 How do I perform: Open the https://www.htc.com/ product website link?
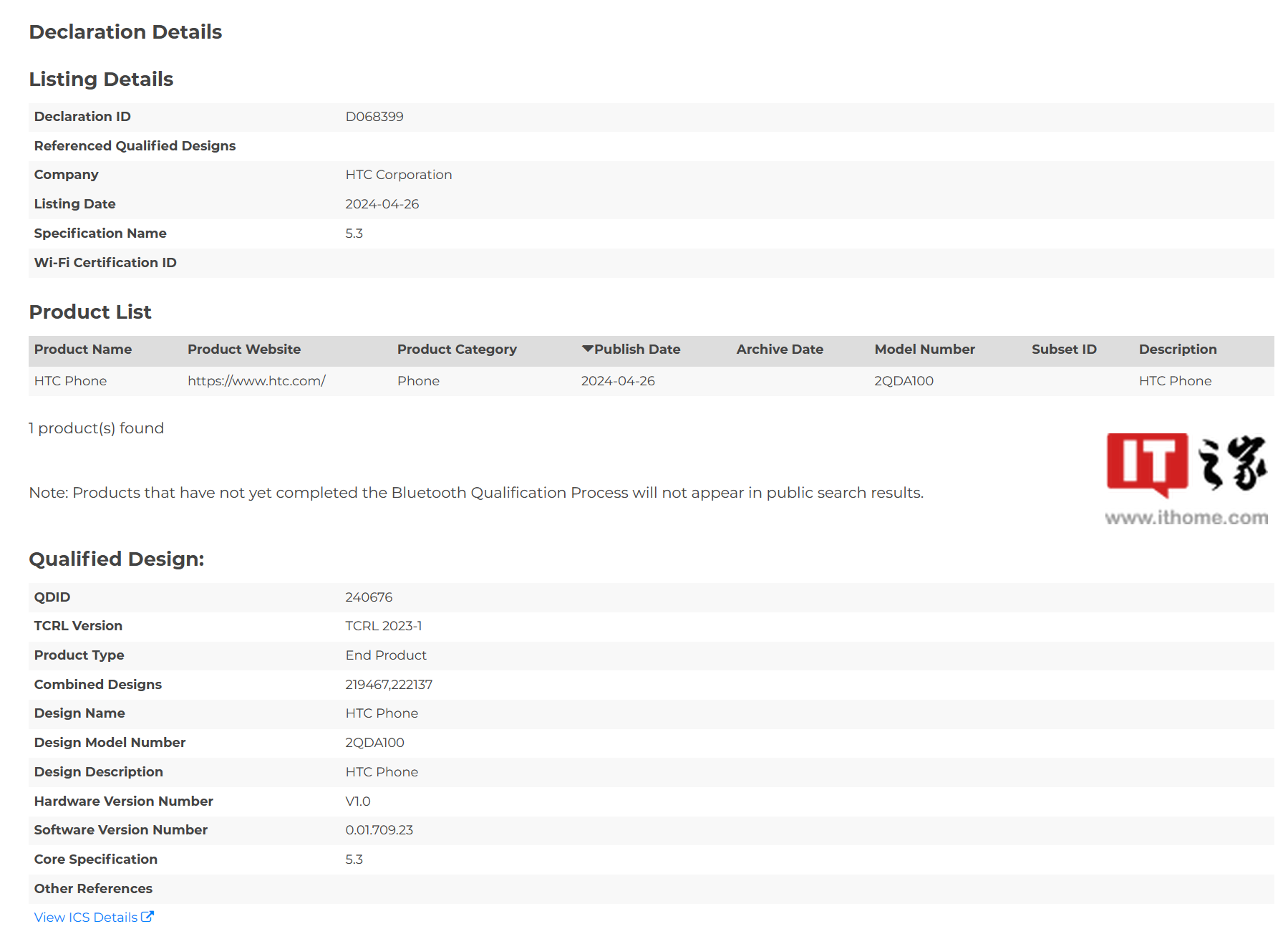pos(256,381)
